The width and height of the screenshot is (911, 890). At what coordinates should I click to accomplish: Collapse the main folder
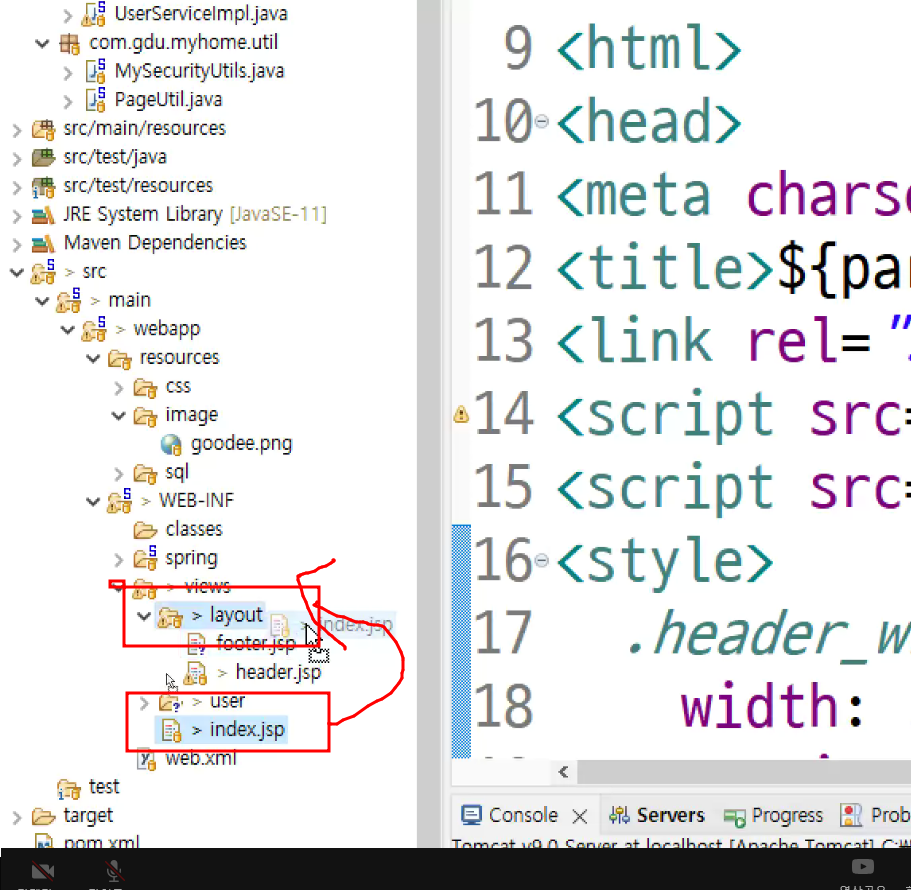[42, 300]
